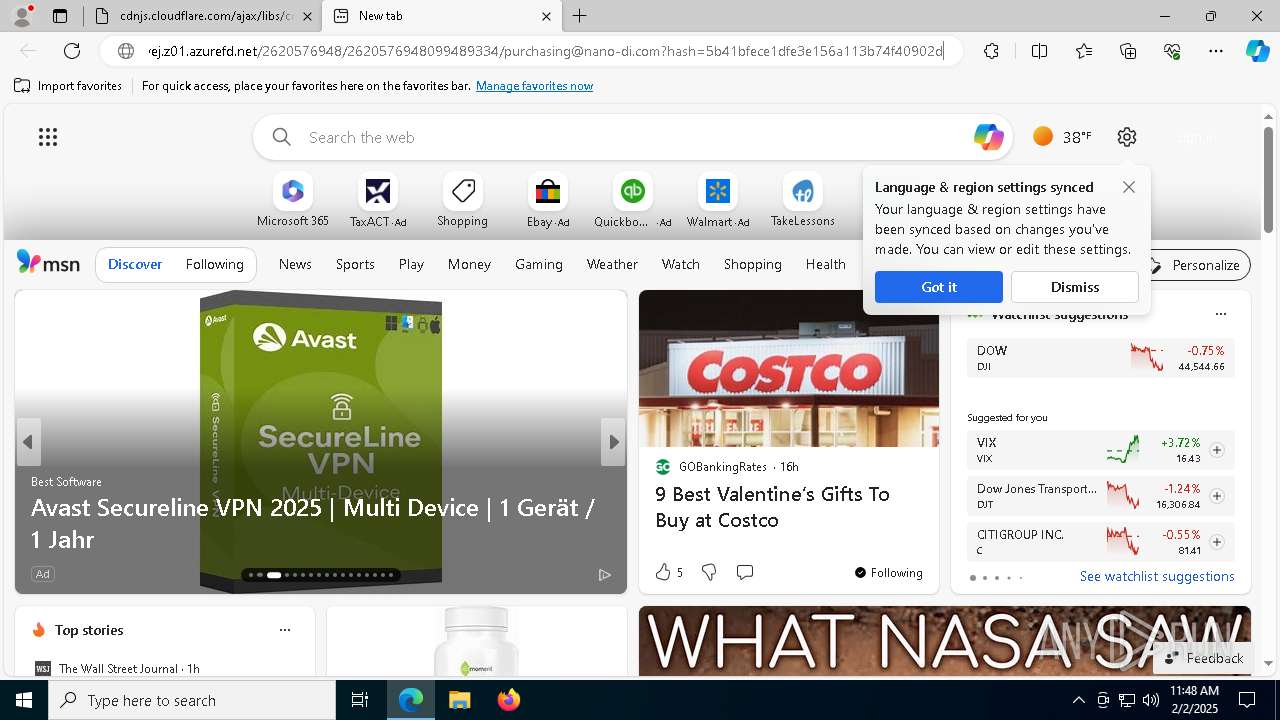Click Manage favorites now link
Screen dimensions: 1280x720
pos(534,86)
